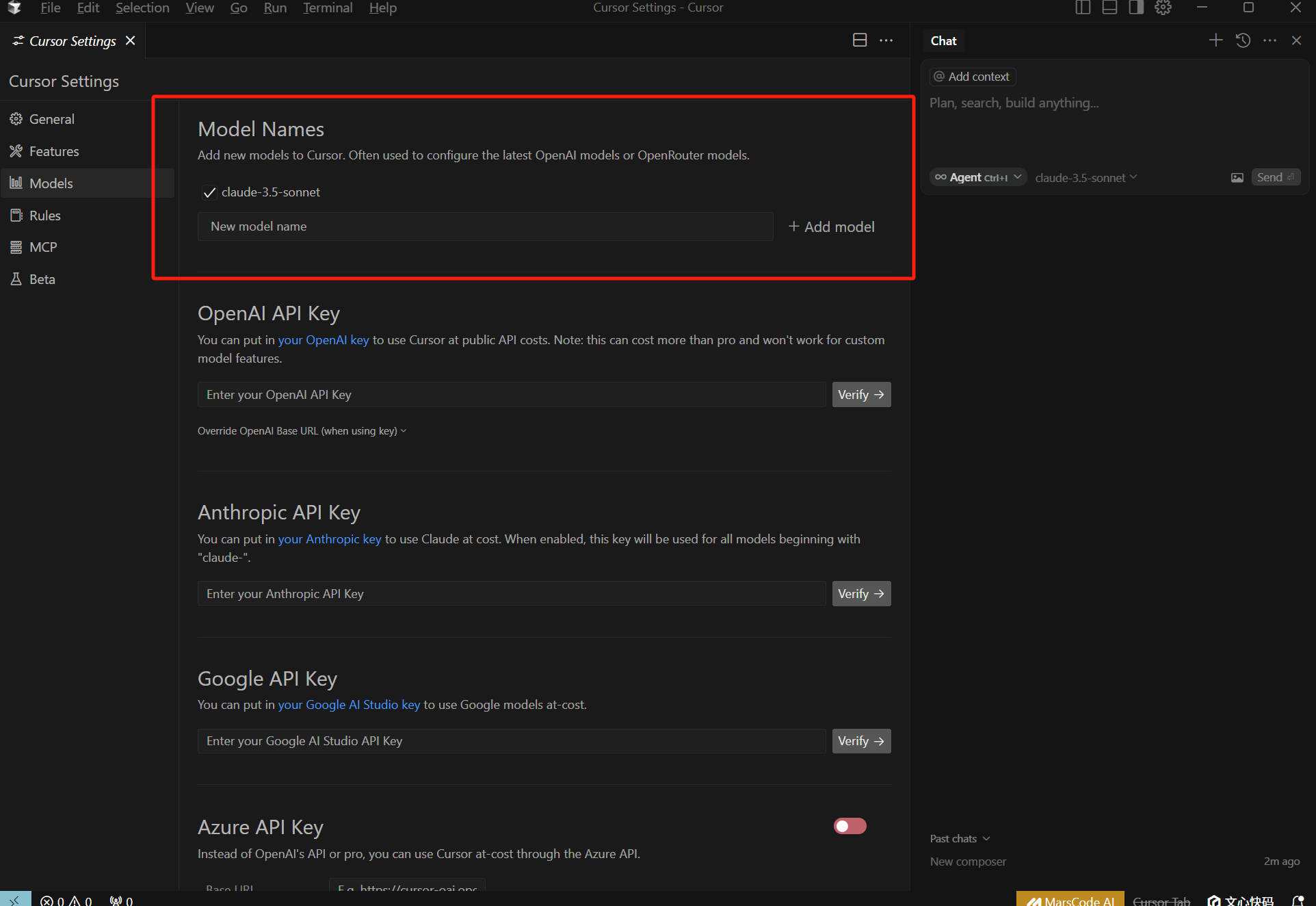Show chat history
Viewport: 1316px width, 906px height.
pyautogui.click(x=1243, y=40)
